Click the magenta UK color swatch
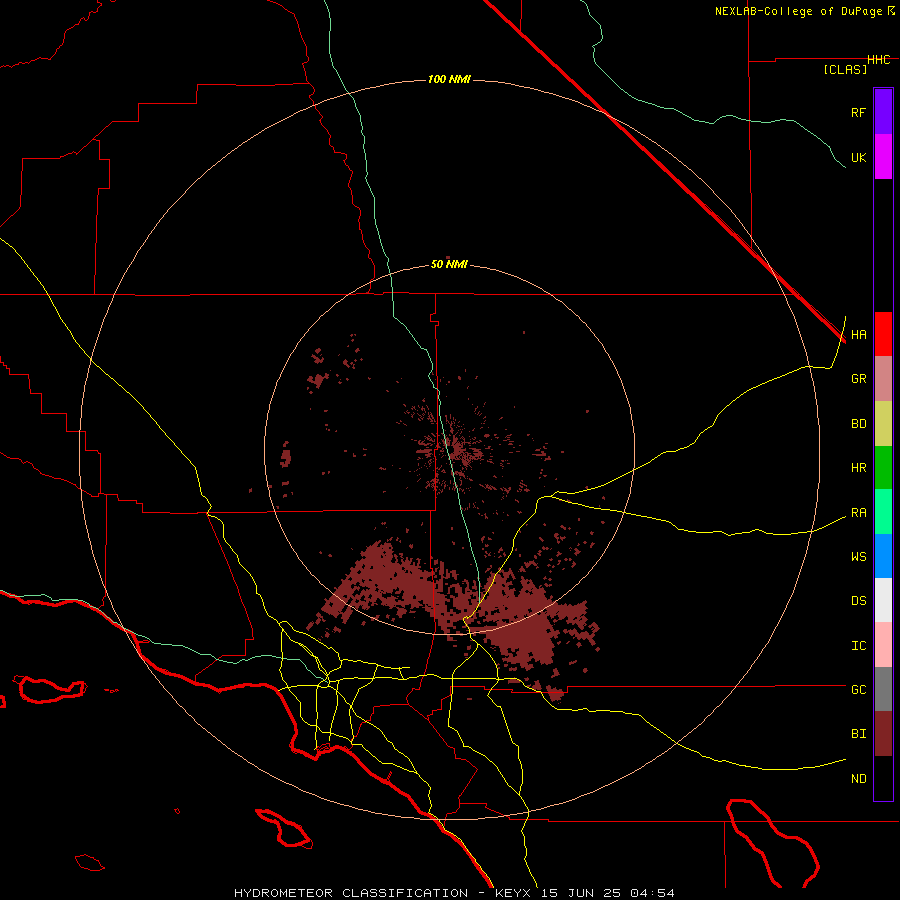The height and width of the screenshot is (900, 900). click(883, 157)
